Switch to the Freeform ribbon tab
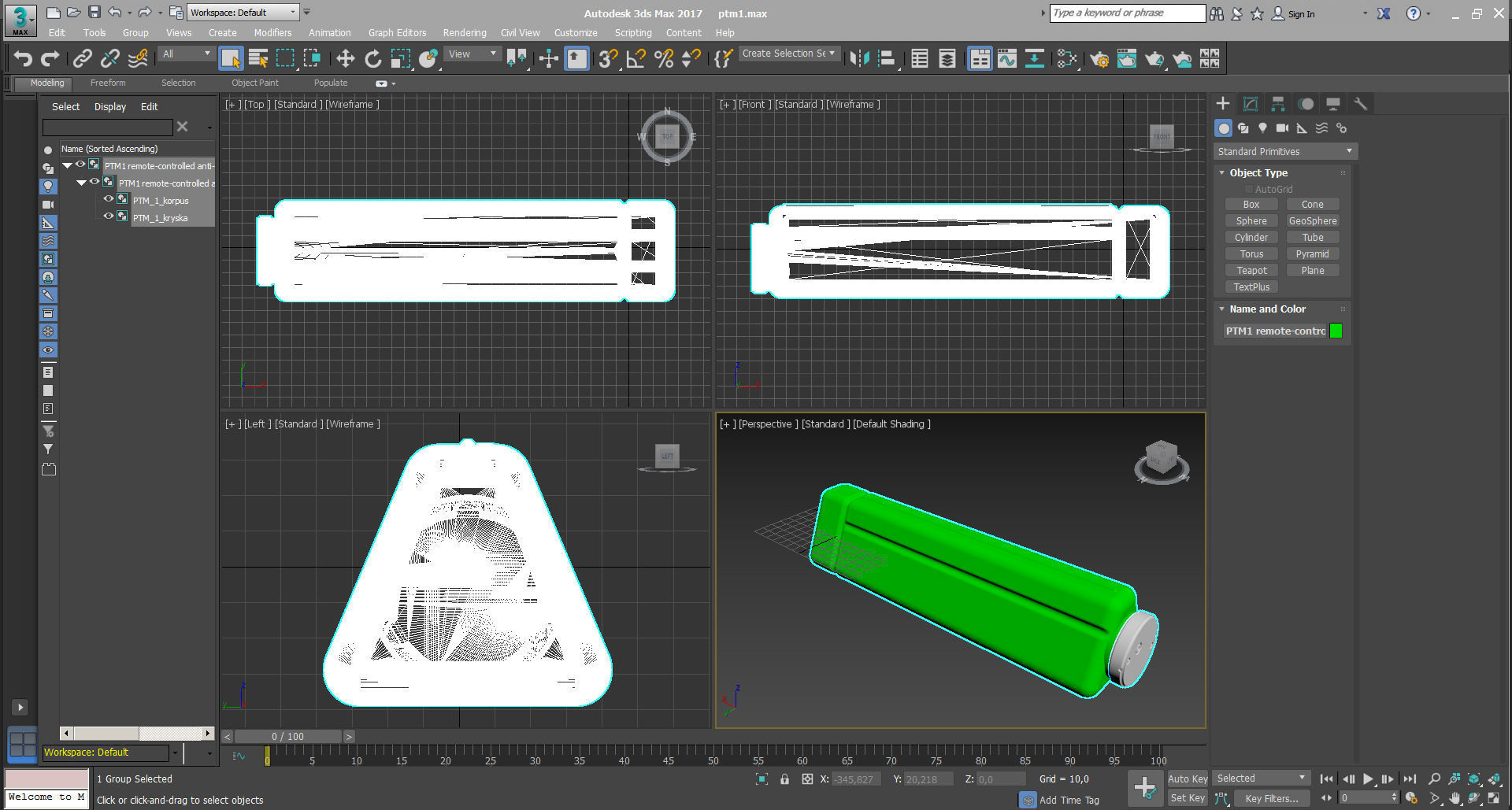 [x=108, y=83]
